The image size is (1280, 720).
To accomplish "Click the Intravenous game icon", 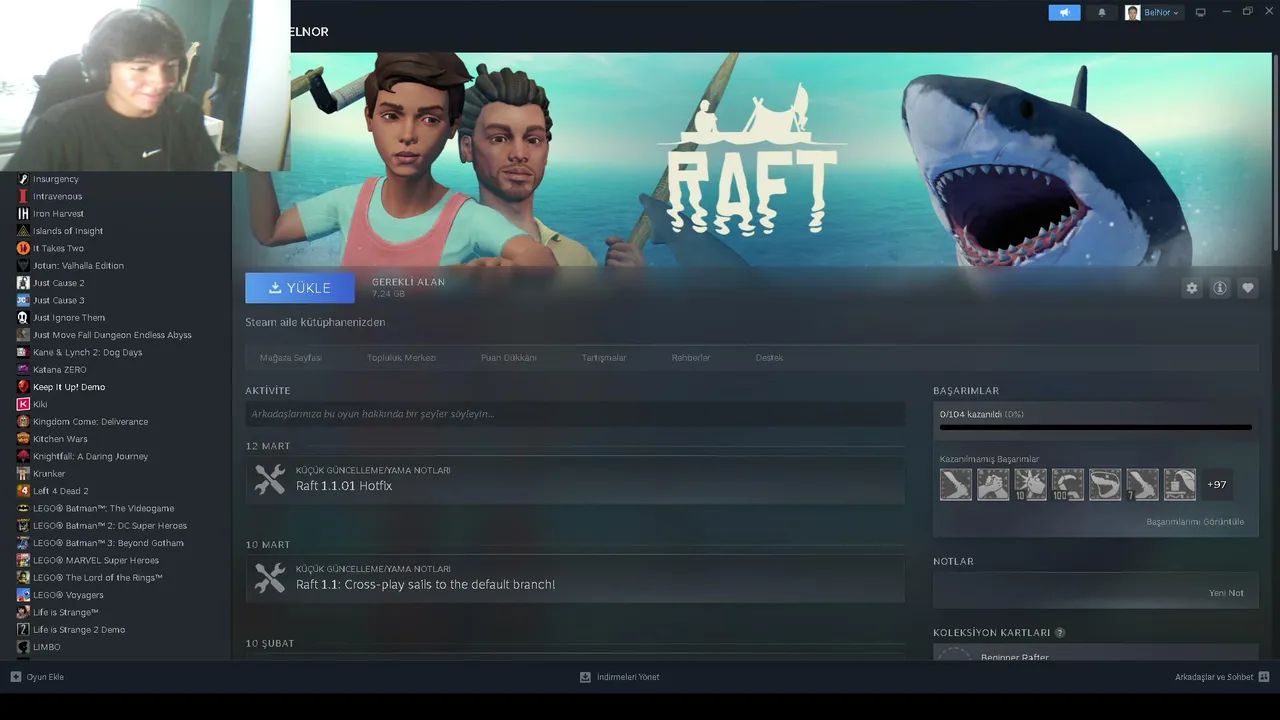I will pos(23,196).
